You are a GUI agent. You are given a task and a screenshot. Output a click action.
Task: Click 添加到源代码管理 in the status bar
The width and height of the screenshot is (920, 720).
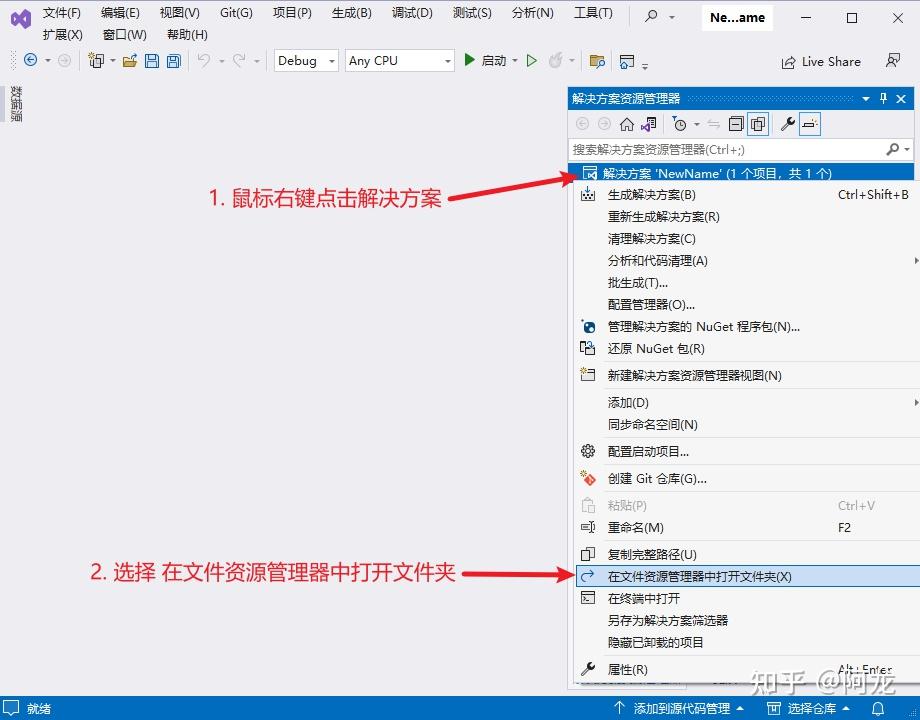[x=681, y=707]
